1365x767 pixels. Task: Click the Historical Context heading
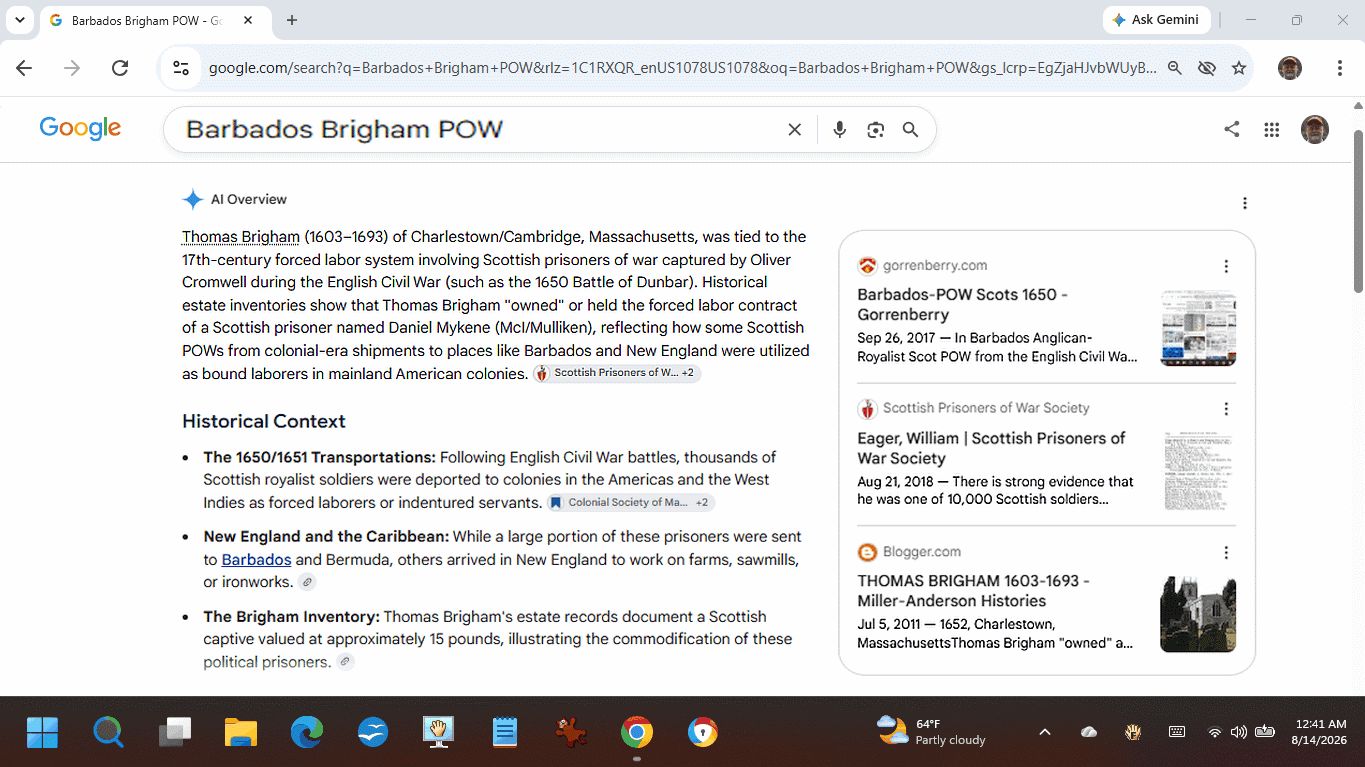pos(264,421)
